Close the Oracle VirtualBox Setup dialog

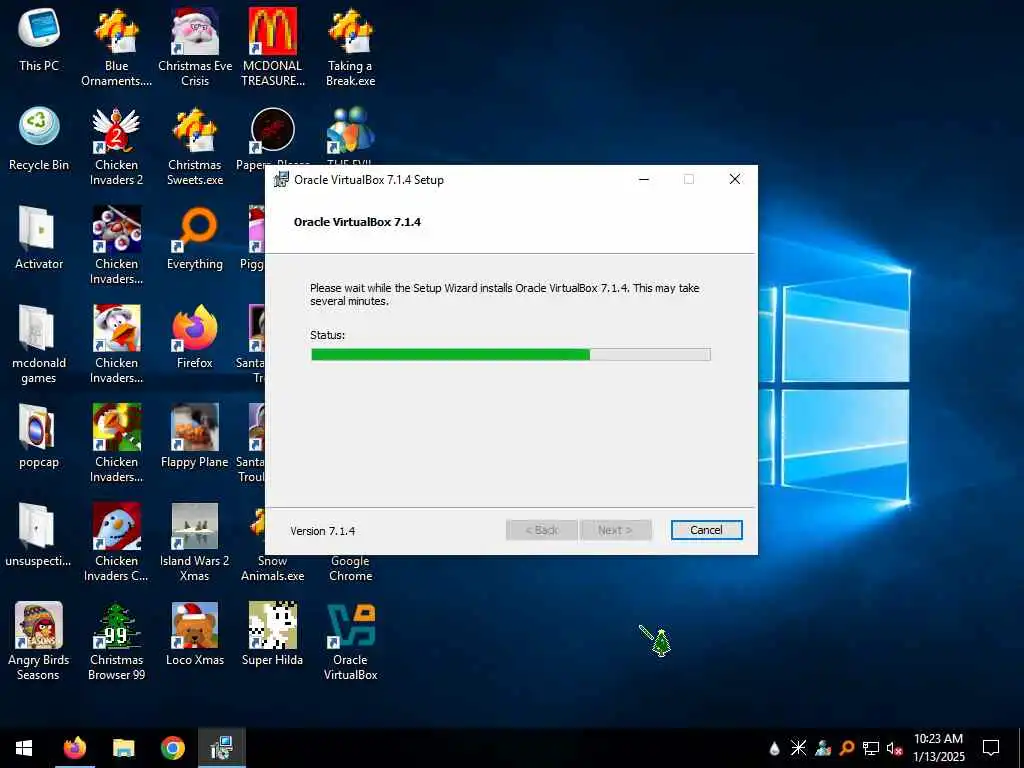pyautogui.click(x=735, y=180)
